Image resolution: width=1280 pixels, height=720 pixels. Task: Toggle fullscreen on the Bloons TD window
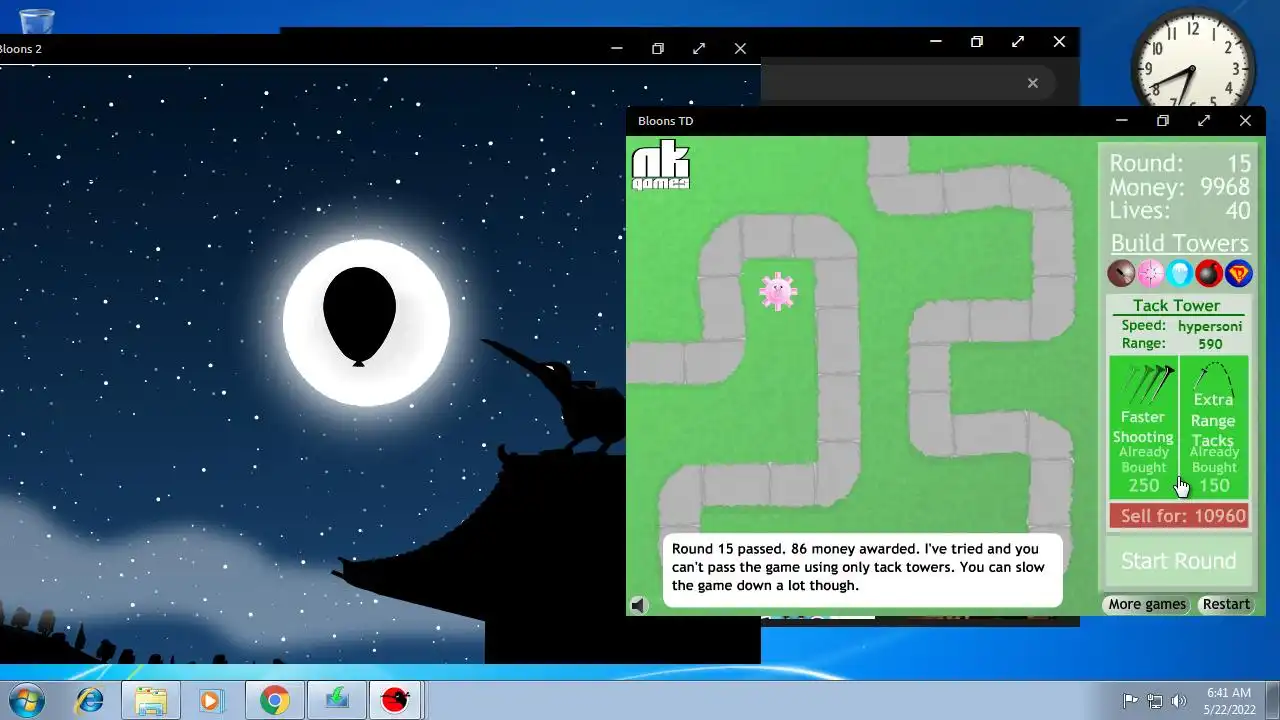(x=1204, y=120)
